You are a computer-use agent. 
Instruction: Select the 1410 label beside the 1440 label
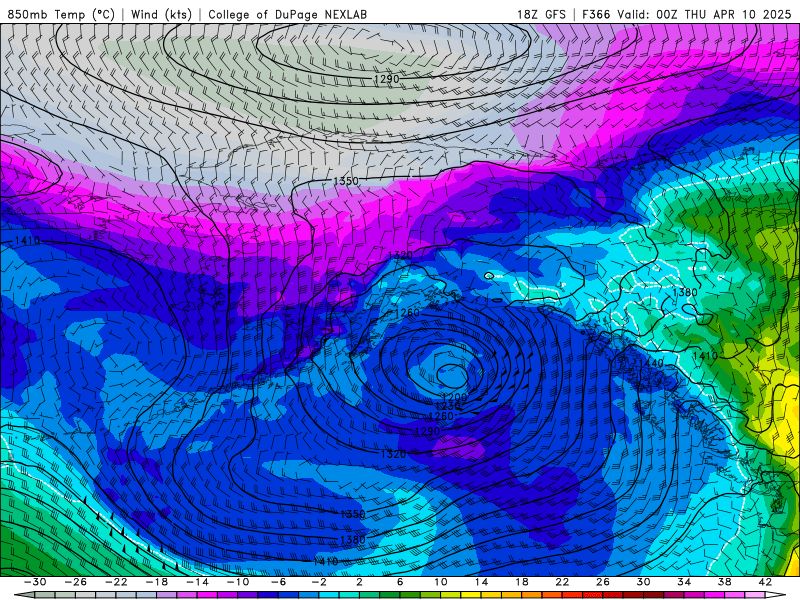tap(705, 355)
